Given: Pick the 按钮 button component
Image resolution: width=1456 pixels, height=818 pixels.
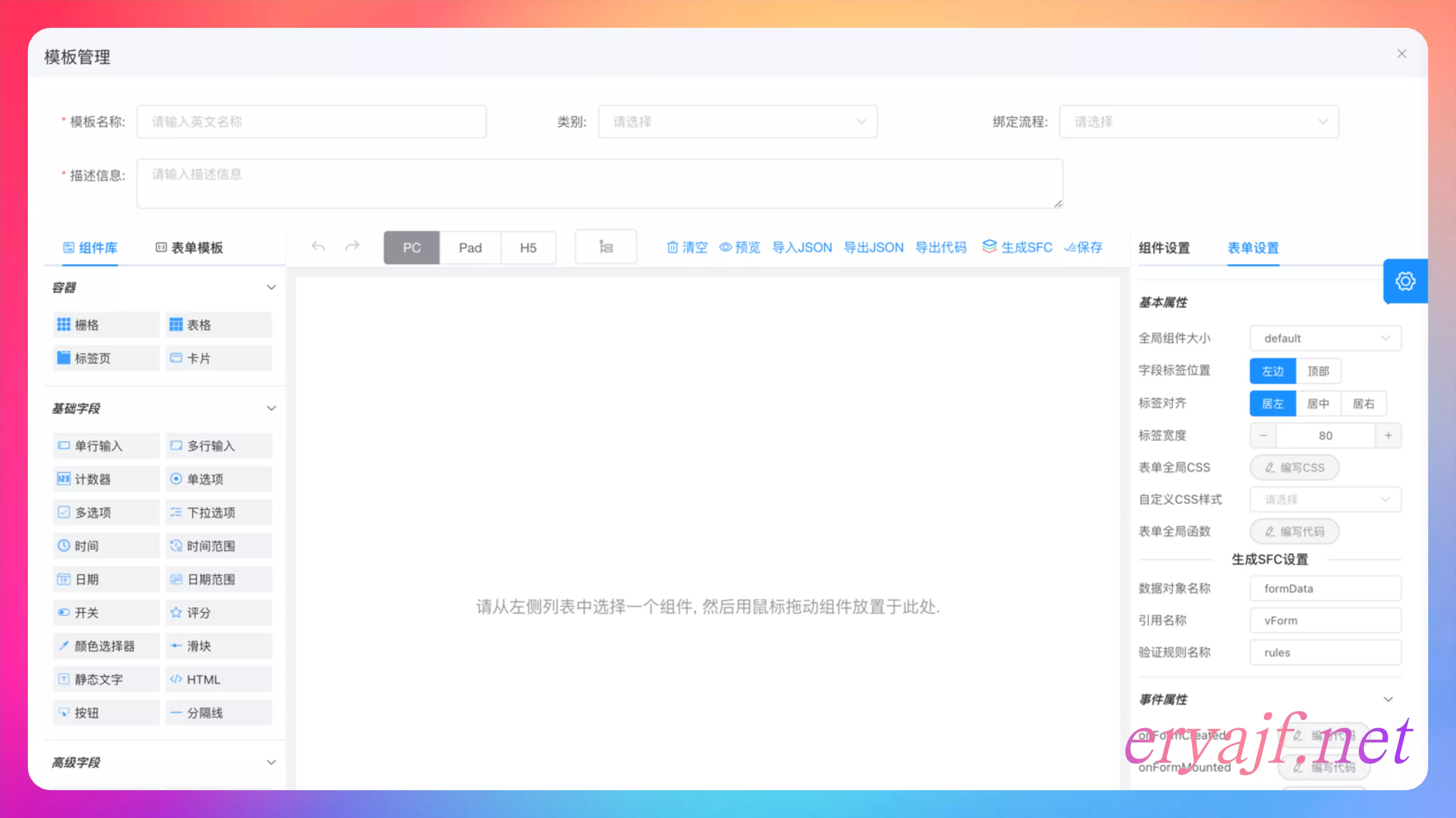Looking at the screenshot, I should (106, 712).
